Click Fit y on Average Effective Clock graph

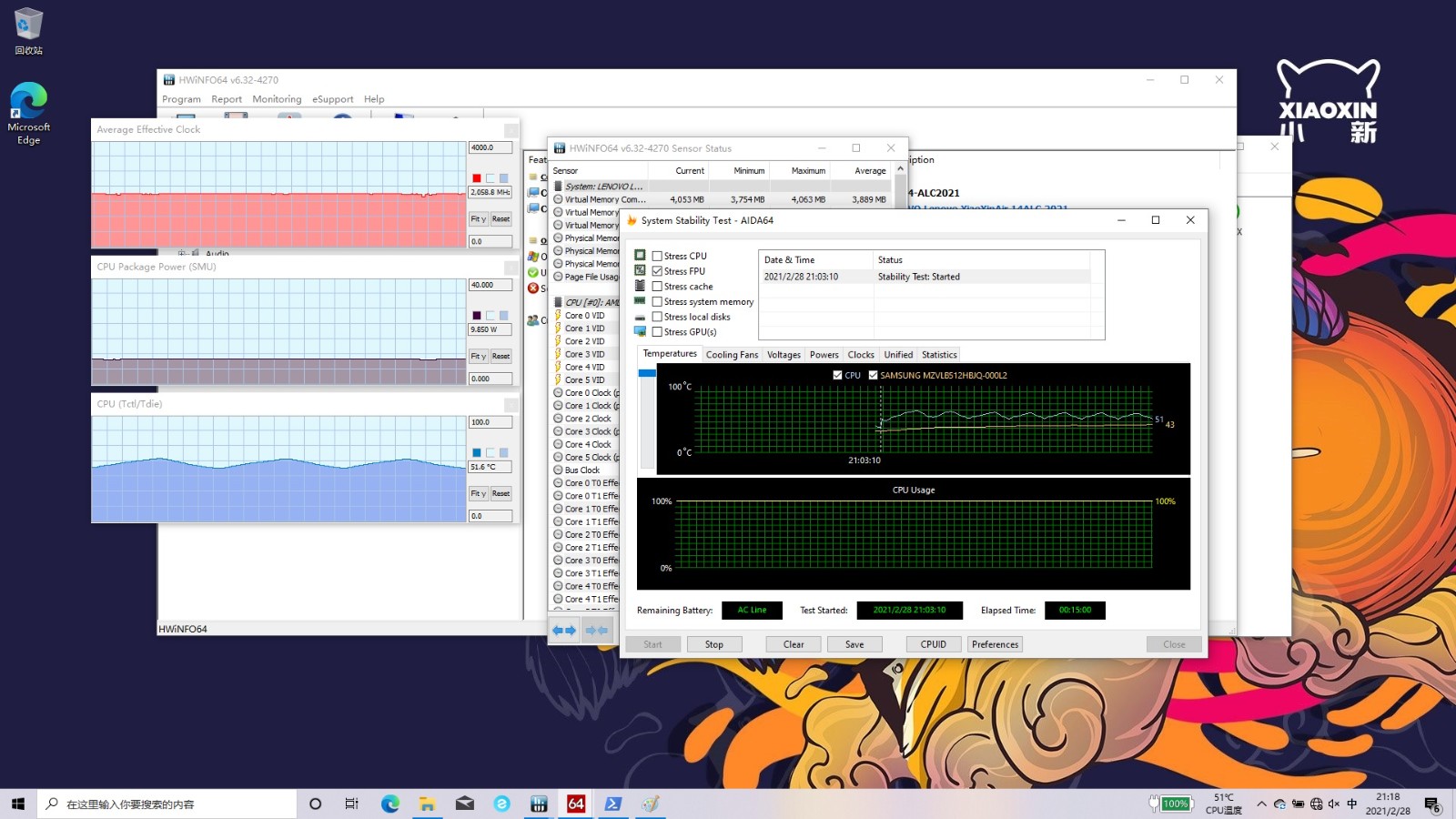coord(479,219)
